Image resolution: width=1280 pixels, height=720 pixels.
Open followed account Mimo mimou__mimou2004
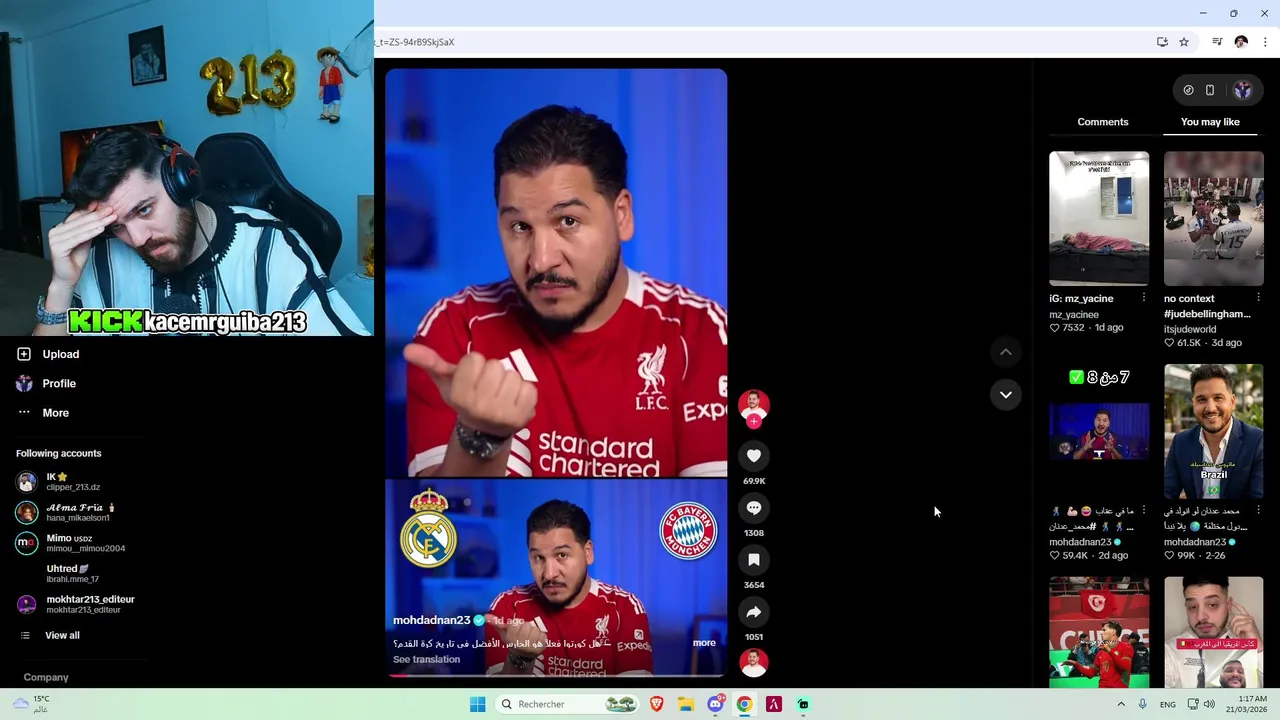pyautogui.click(x=70, y=543)
